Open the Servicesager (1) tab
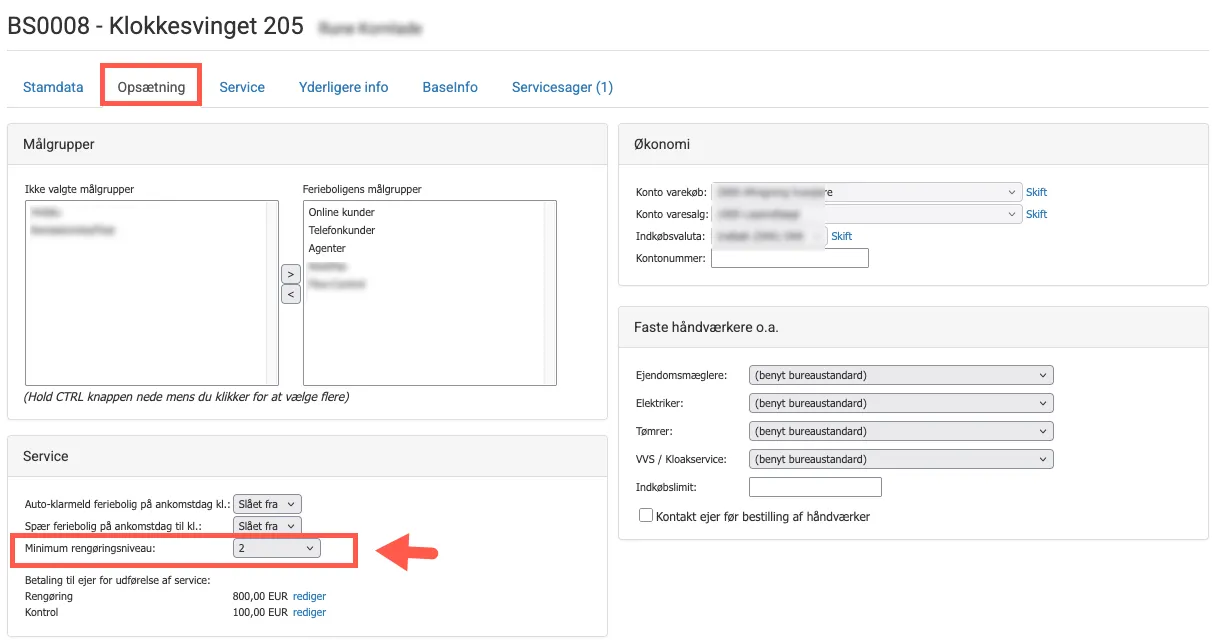 coord(562,87)
